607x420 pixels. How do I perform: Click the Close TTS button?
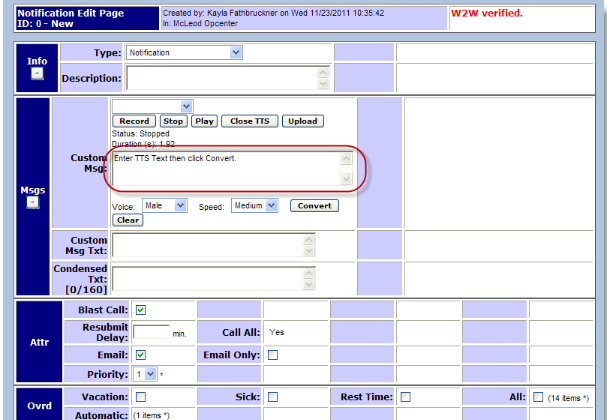pos(248,121)
